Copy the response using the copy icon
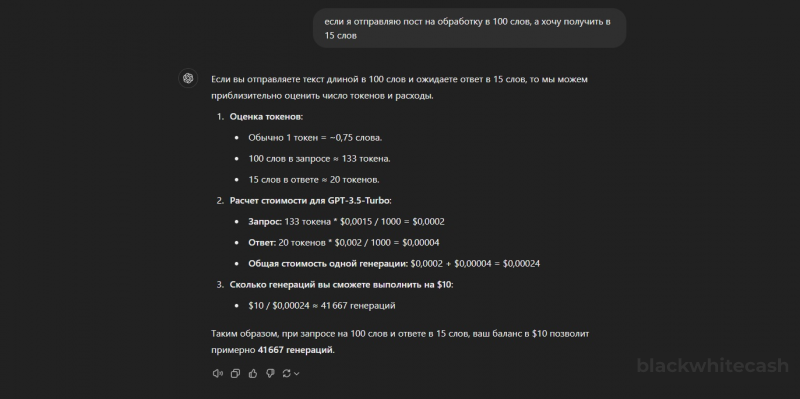 point(235,373)
